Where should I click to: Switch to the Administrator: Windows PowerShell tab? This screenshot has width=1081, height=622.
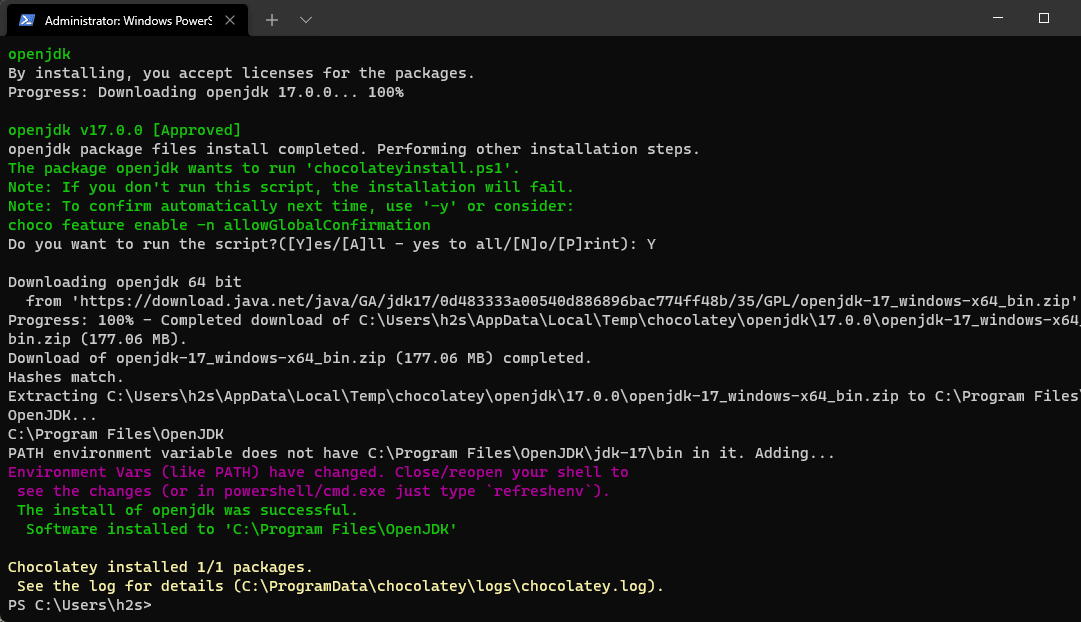130,19
